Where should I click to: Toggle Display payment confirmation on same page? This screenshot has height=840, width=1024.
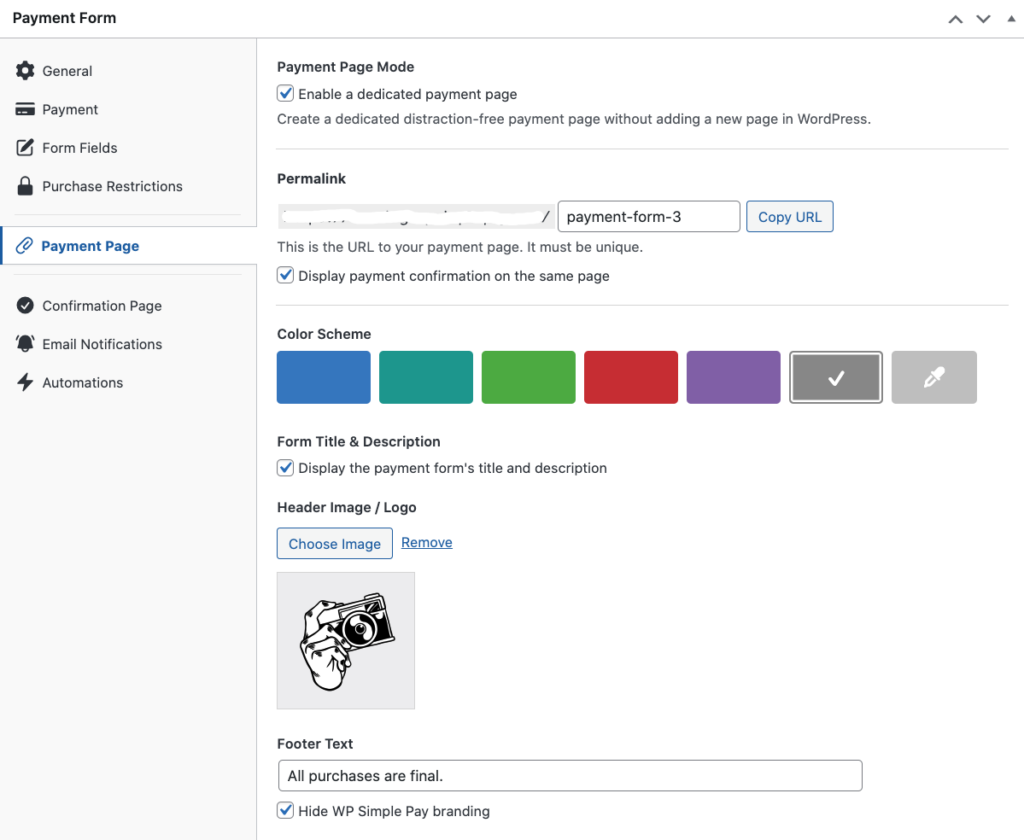(286, 276)
